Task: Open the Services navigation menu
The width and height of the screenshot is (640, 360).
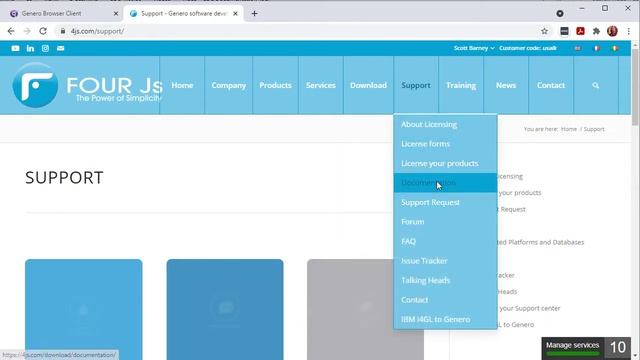Action: 321,85
